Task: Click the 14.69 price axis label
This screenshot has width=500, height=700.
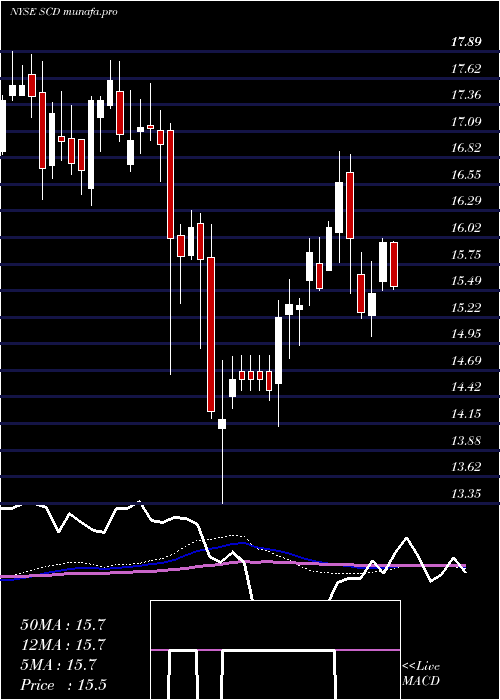Action: [466, 361]
